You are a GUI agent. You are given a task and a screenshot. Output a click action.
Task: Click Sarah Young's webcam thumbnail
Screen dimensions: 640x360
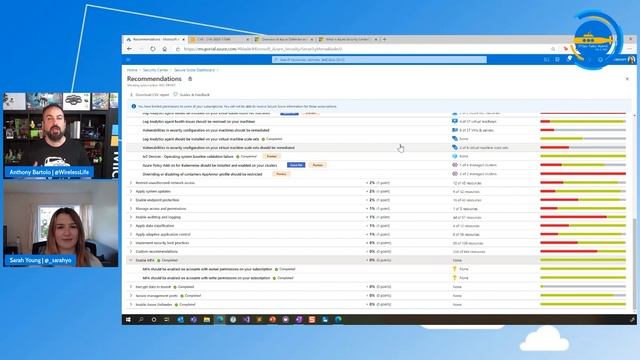tap(61, 224)
